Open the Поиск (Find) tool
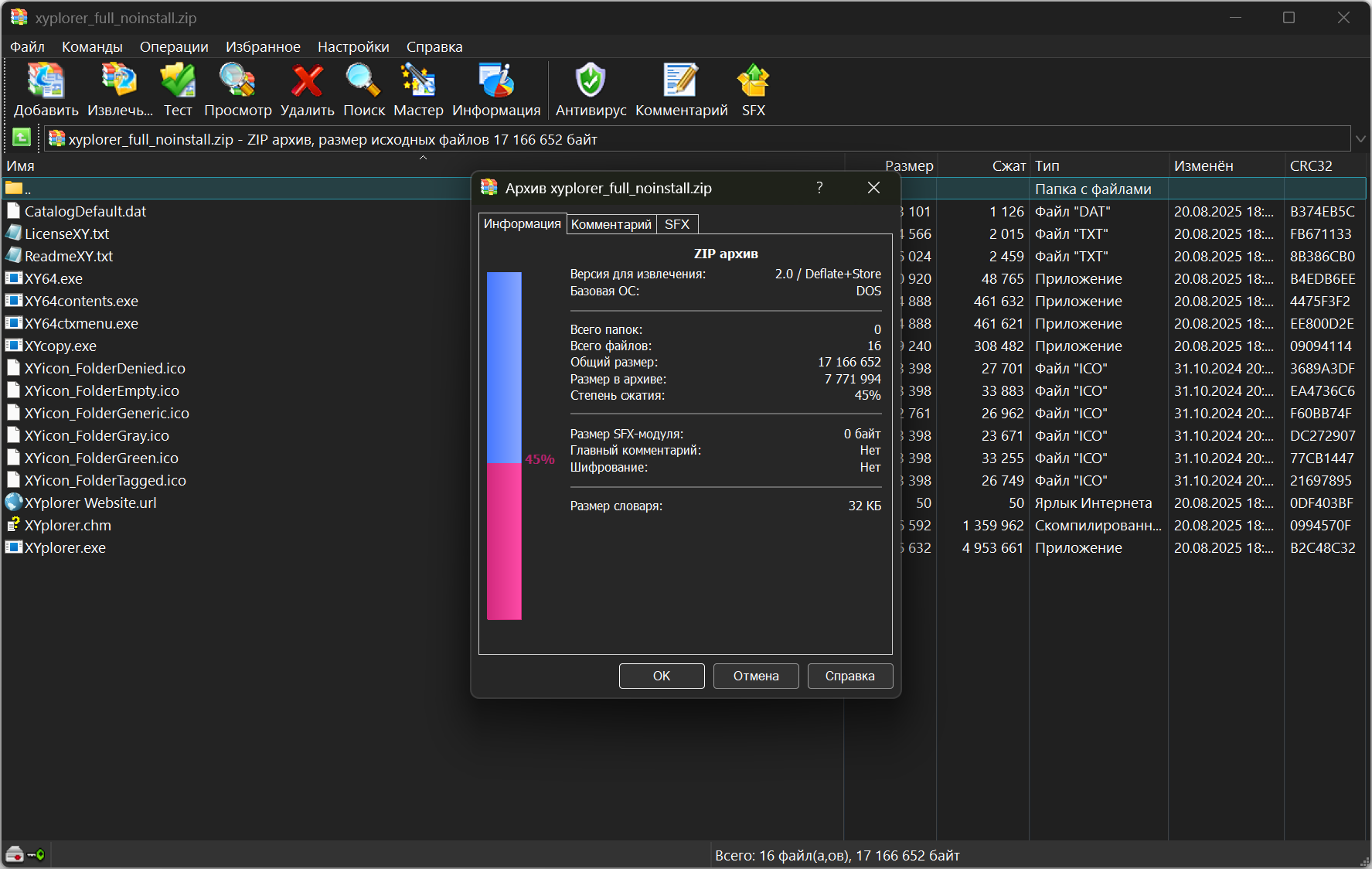Image resolution: width=1372 pixels, height=869 pixels. pos(363,81)
